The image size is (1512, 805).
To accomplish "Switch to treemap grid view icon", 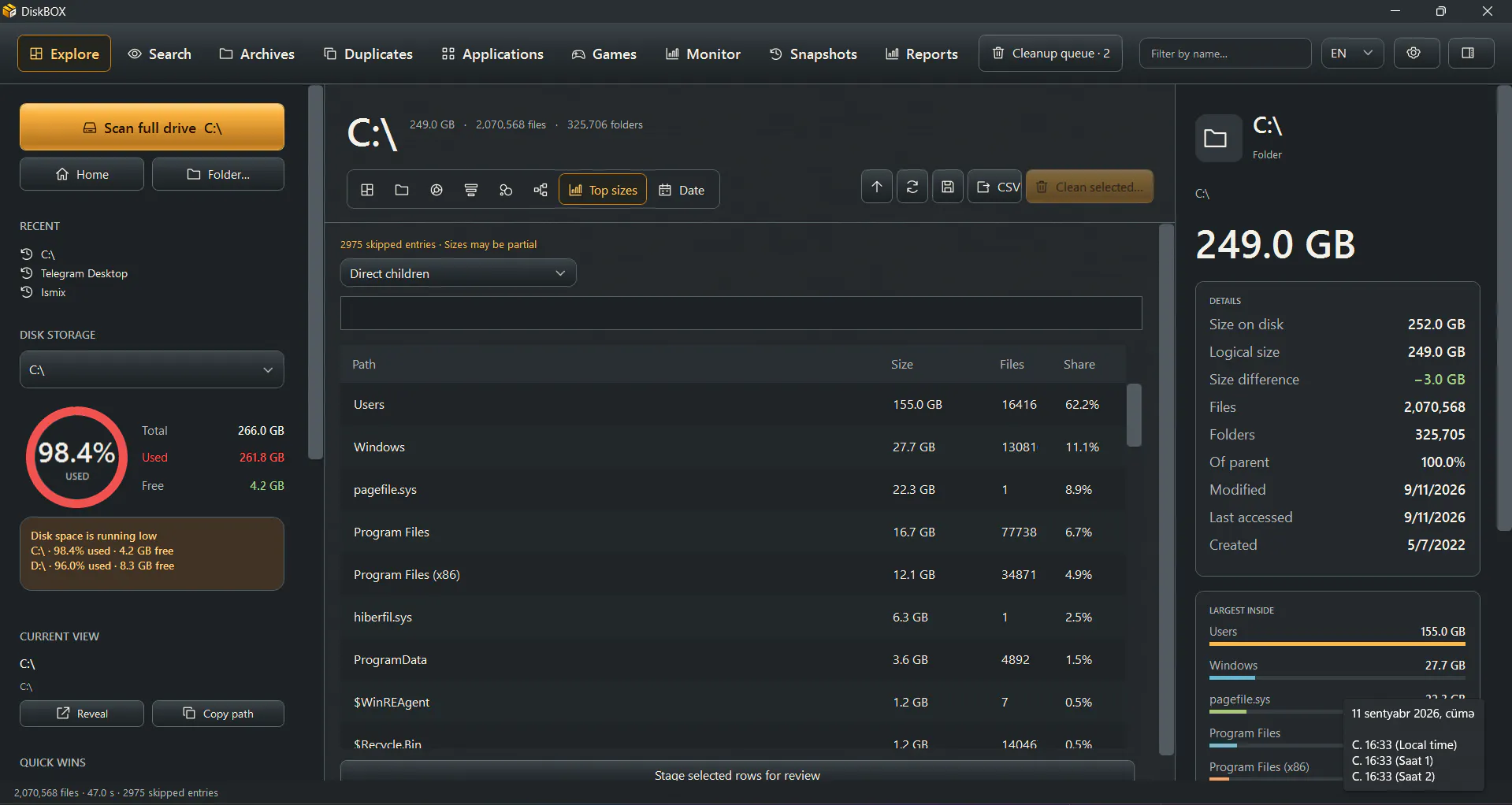I will pos(367,190).
